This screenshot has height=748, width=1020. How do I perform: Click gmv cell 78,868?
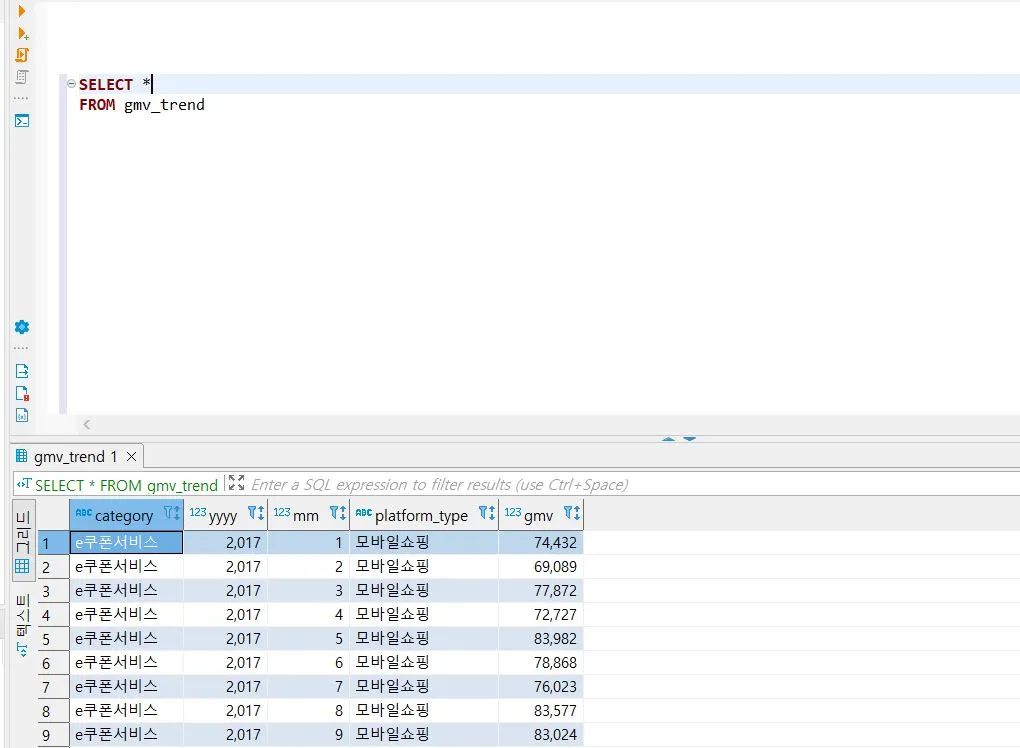[541, 663]
